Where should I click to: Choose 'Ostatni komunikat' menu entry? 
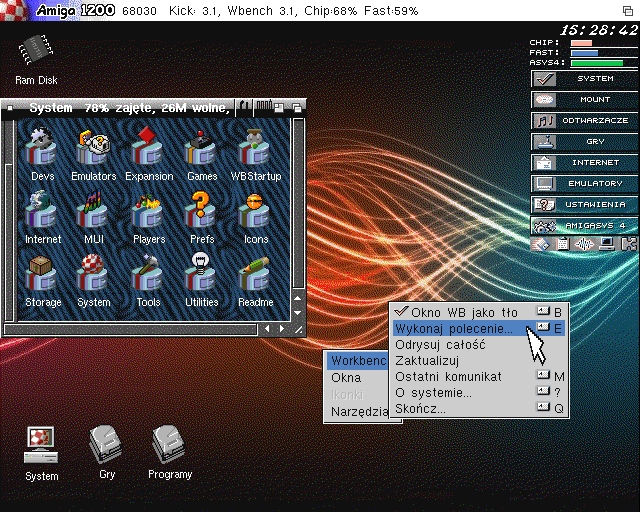click(479, 376)
